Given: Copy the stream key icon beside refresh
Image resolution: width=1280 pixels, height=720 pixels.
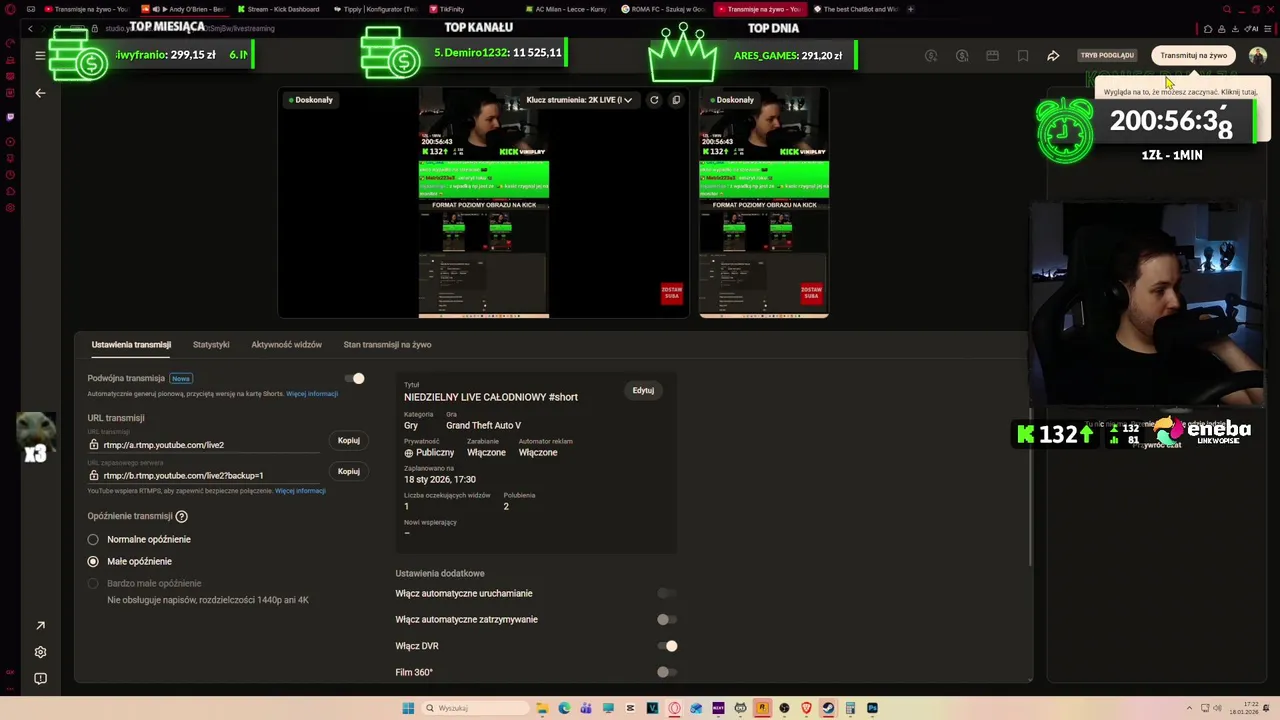Looking at the screenshot, I should pyautogui.click(x=676, y=100).
